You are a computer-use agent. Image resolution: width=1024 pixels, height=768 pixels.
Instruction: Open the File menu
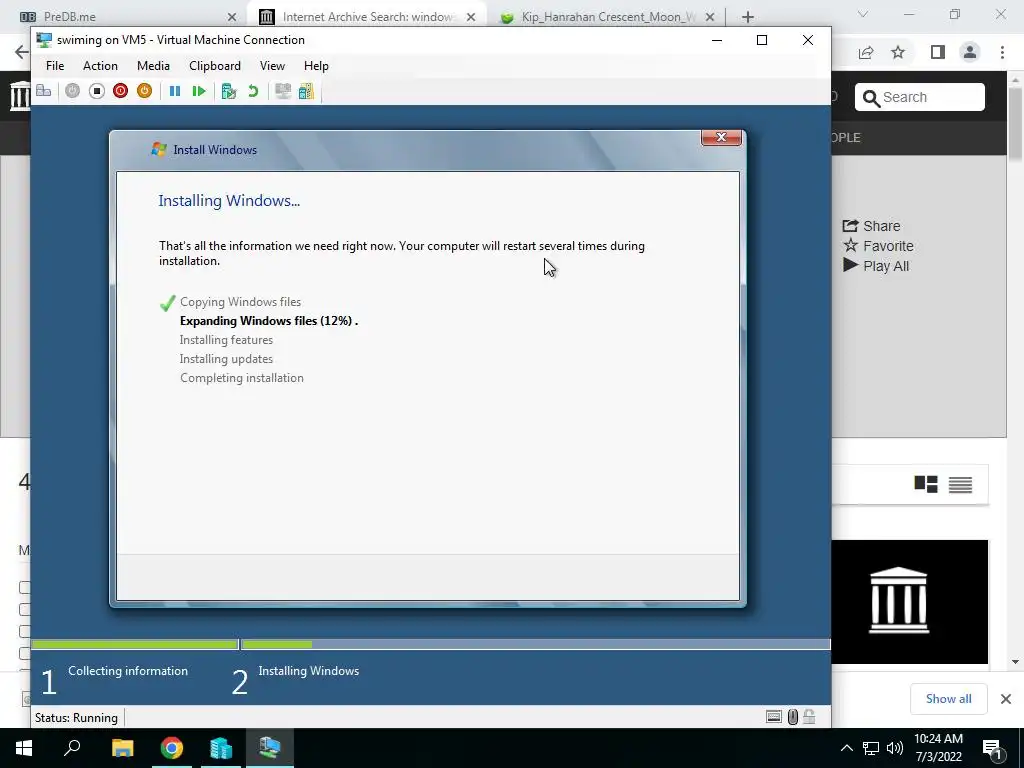(55, 66)
